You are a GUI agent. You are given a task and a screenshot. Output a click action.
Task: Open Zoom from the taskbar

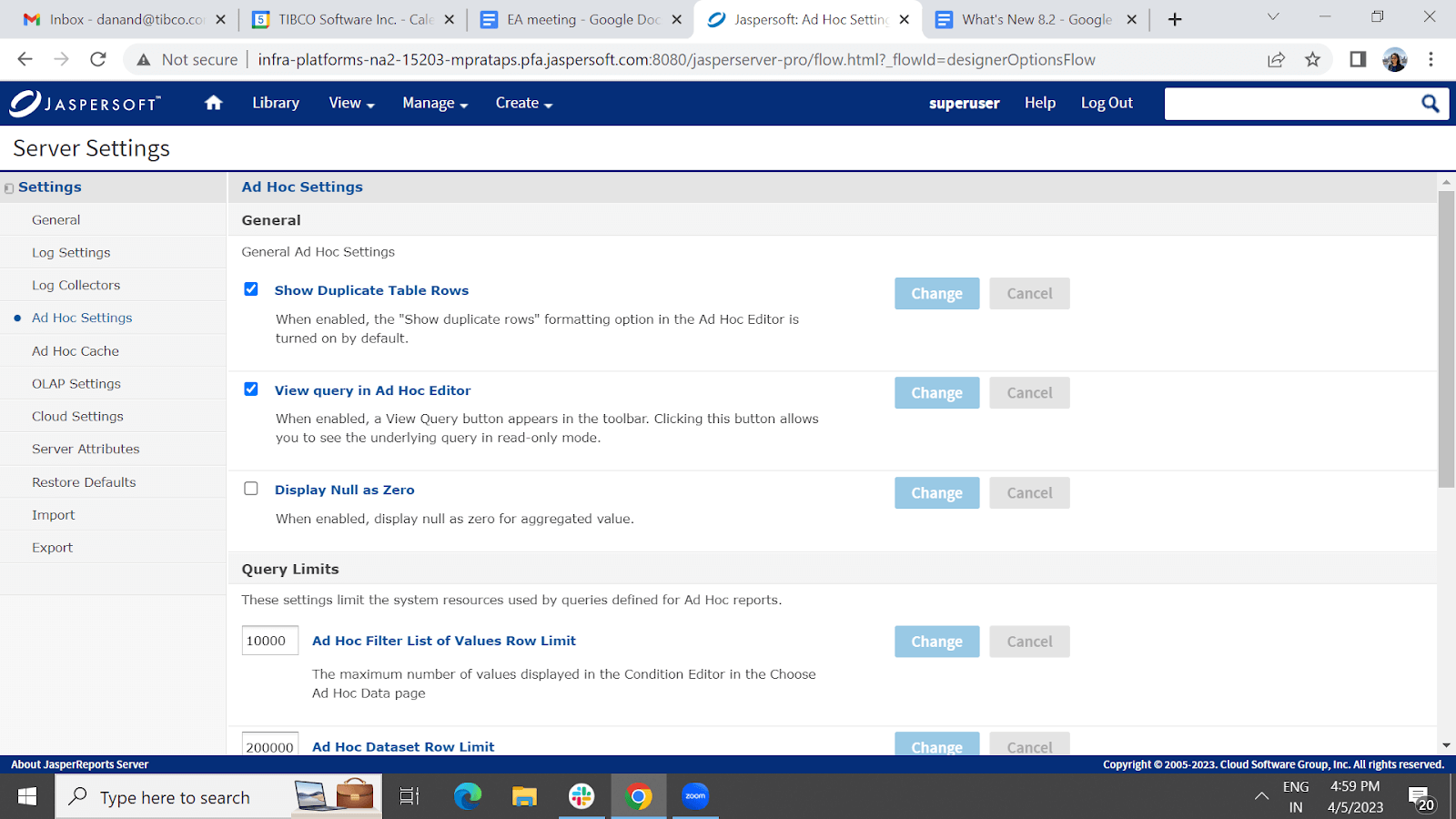[x=695, y=796]
